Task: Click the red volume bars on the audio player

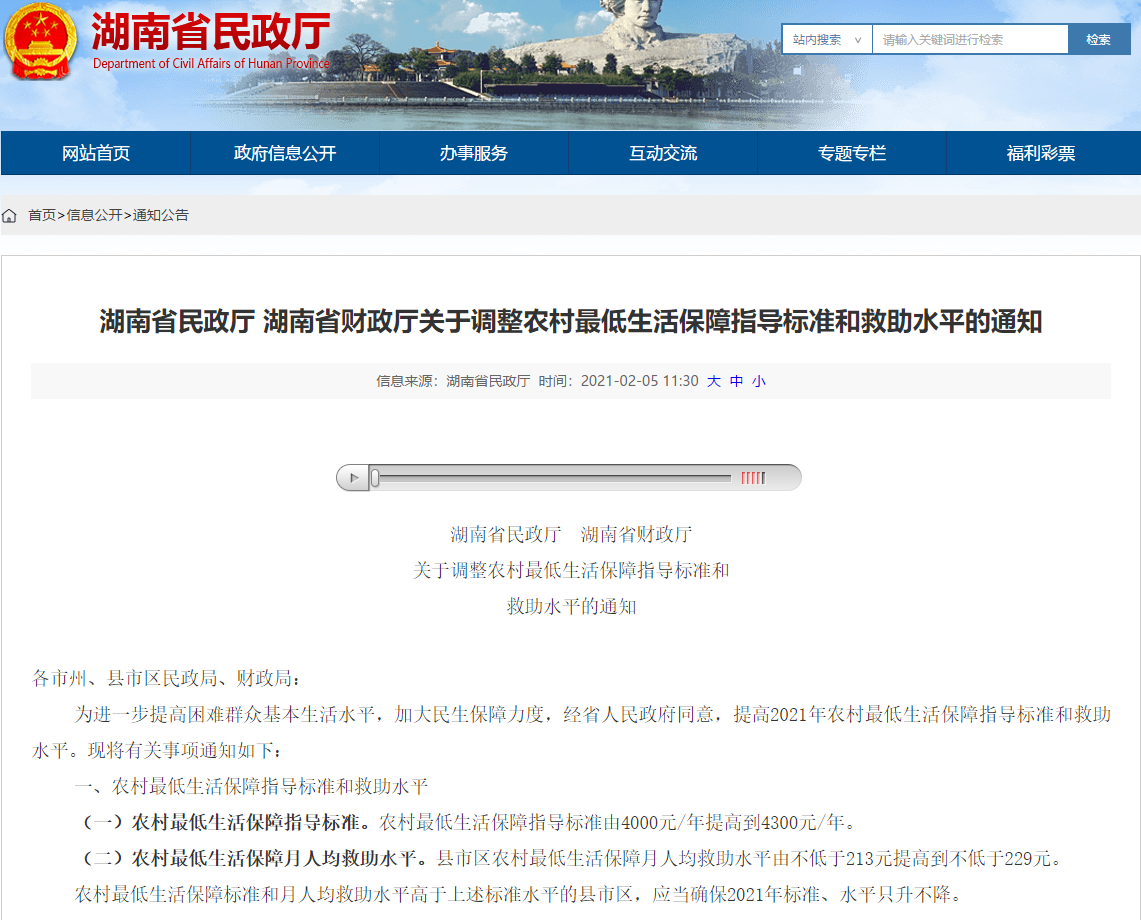Action: click(751, 478)
